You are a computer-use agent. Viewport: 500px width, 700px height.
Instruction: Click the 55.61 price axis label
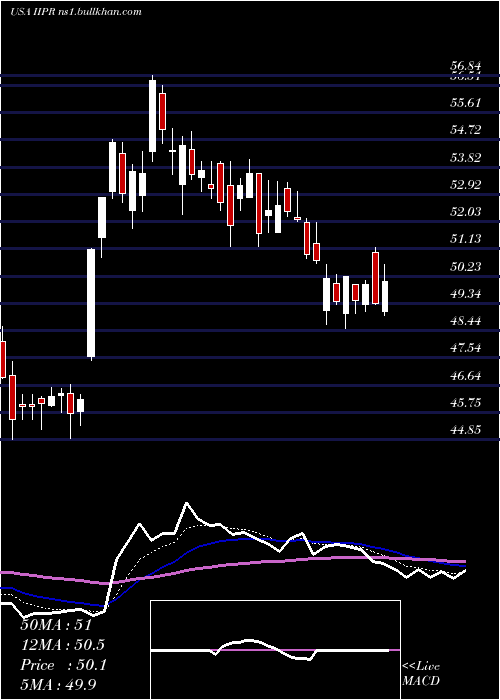(x=465, y=103)
